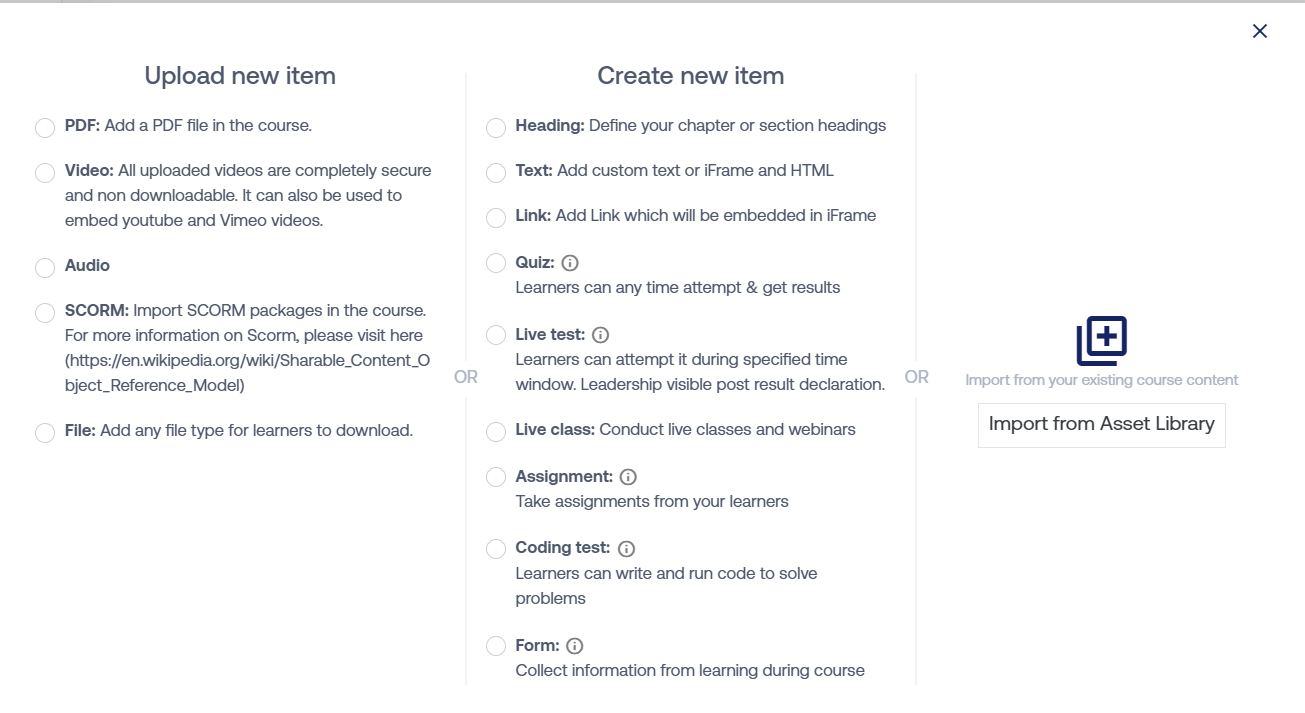Select the Audio radio button
The height and width of the screenshot is (713, 1305).
pos(45,268)
